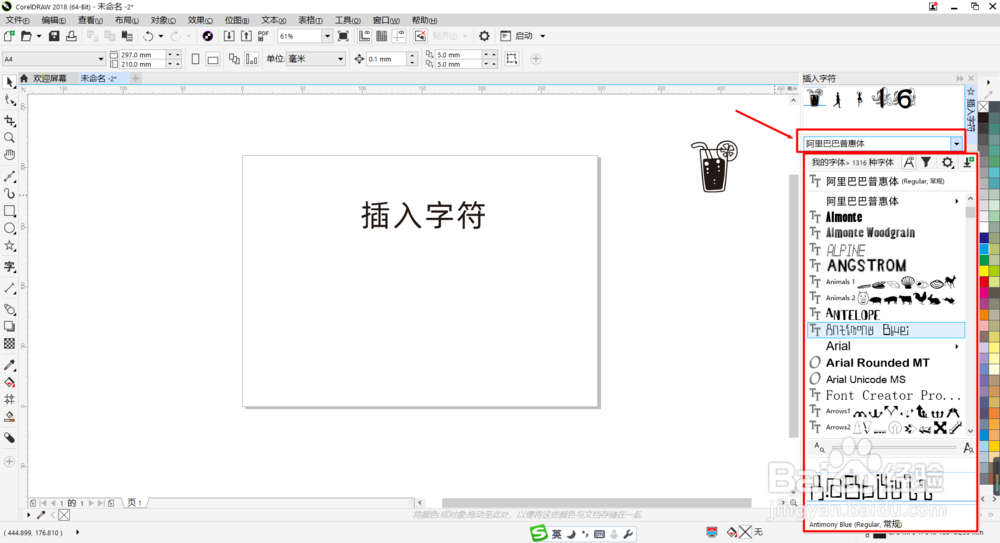This screenshot has width=1000, height=543.
Task: Open the 阿里巴巴普惠体 font dropdown arrow
Action: click(x=956, y=144)
